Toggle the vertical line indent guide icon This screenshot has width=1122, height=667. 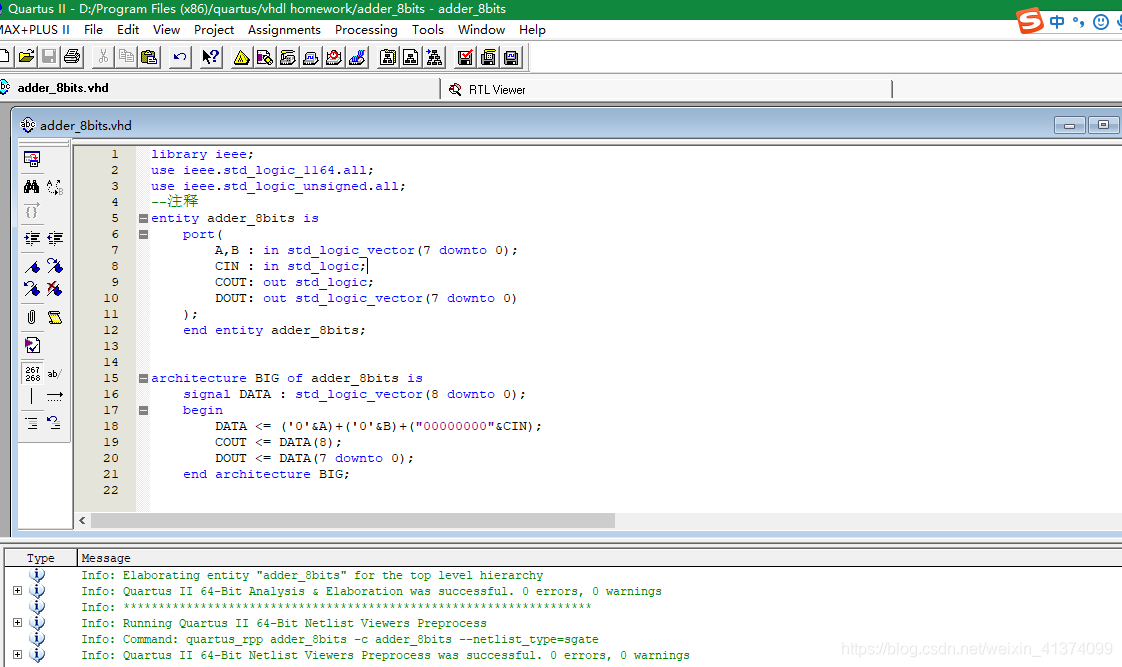(31, 396)
